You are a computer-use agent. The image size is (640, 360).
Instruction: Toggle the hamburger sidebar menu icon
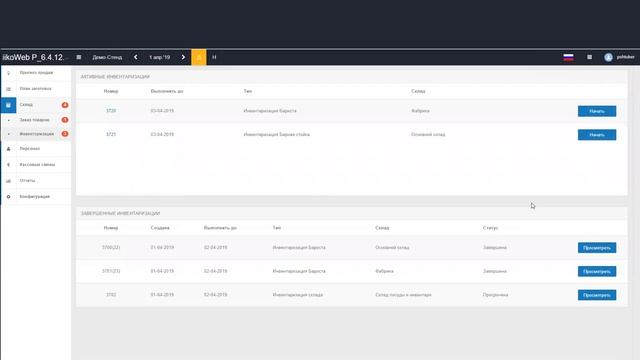[79, 57]
